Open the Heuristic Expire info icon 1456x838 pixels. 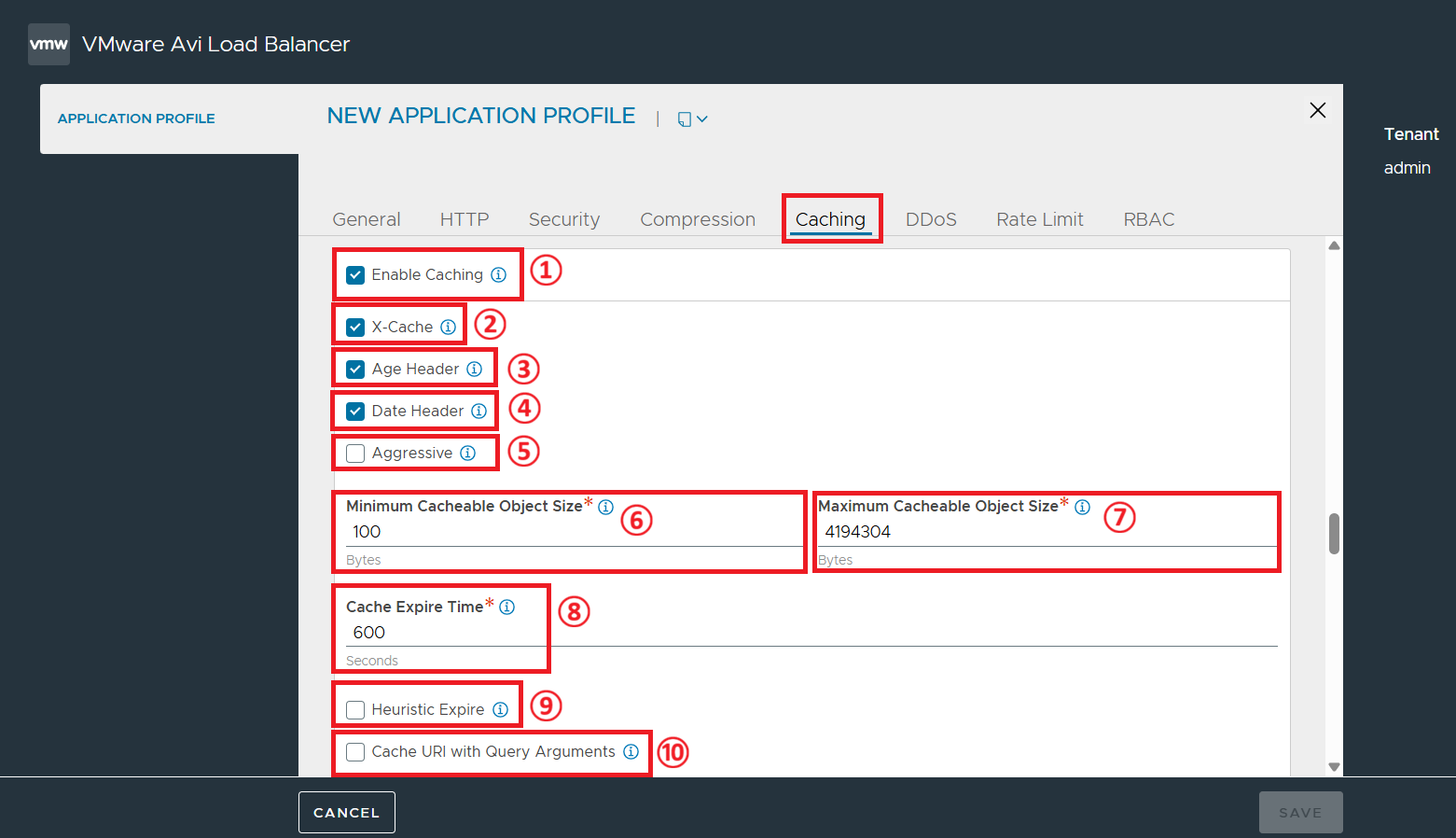coord(501,709)
